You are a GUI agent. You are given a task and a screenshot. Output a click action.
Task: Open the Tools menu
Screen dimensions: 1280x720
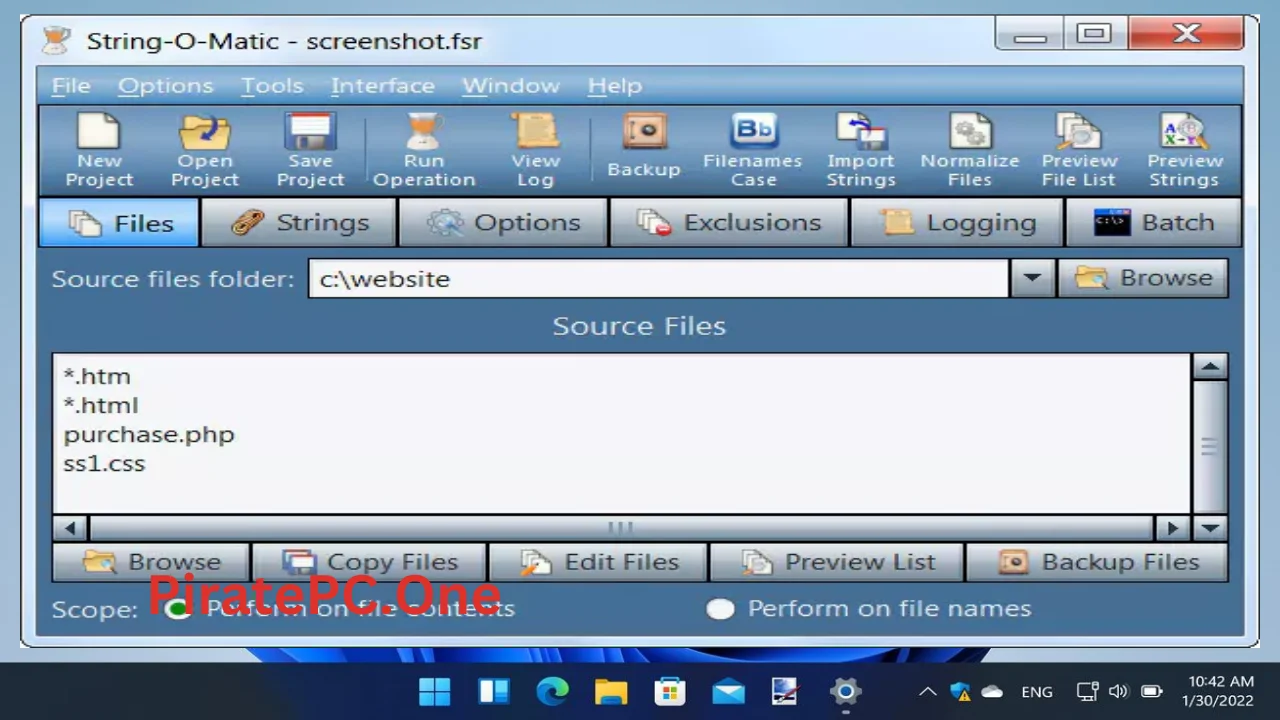(x=272, y=86)
